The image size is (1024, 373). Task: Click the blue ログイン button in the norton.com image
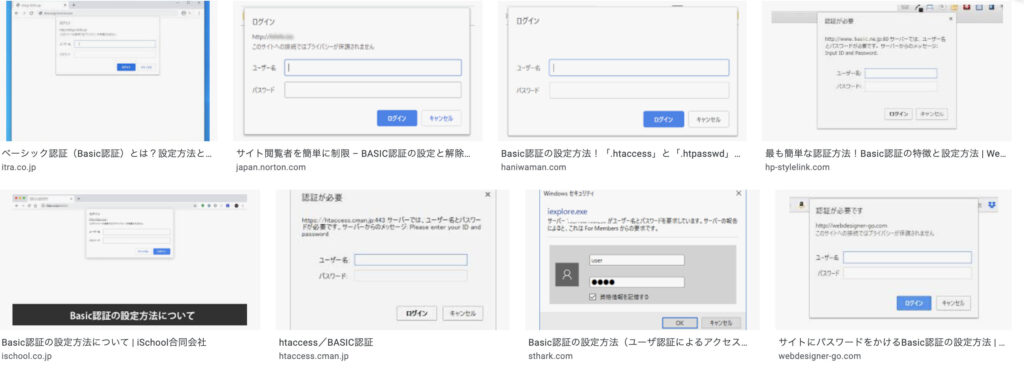click(397, 118)
